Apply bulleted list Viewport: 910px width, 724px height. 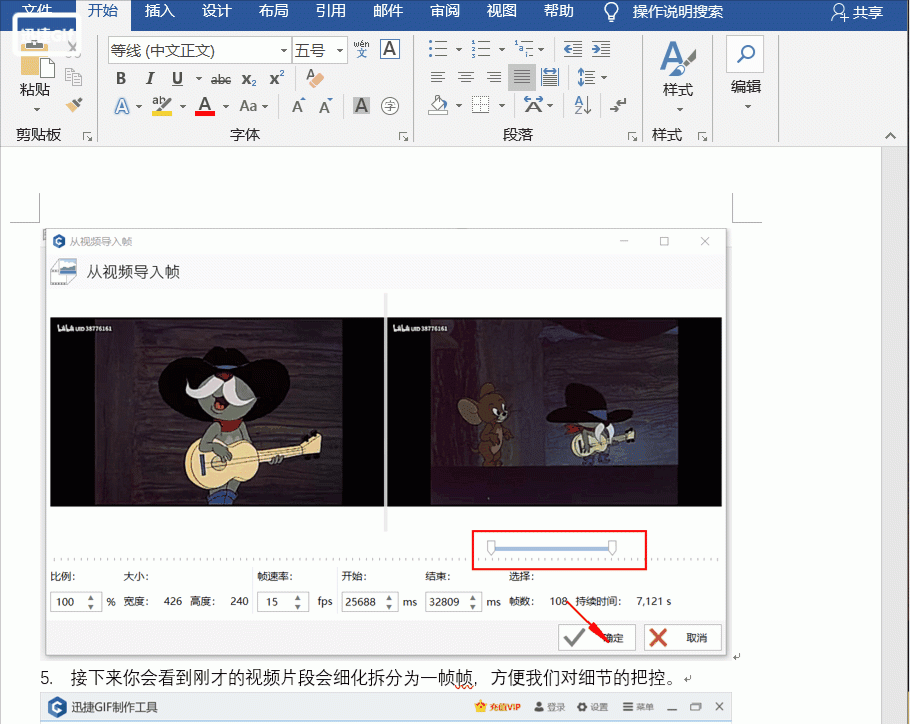(x=438, y=49)
